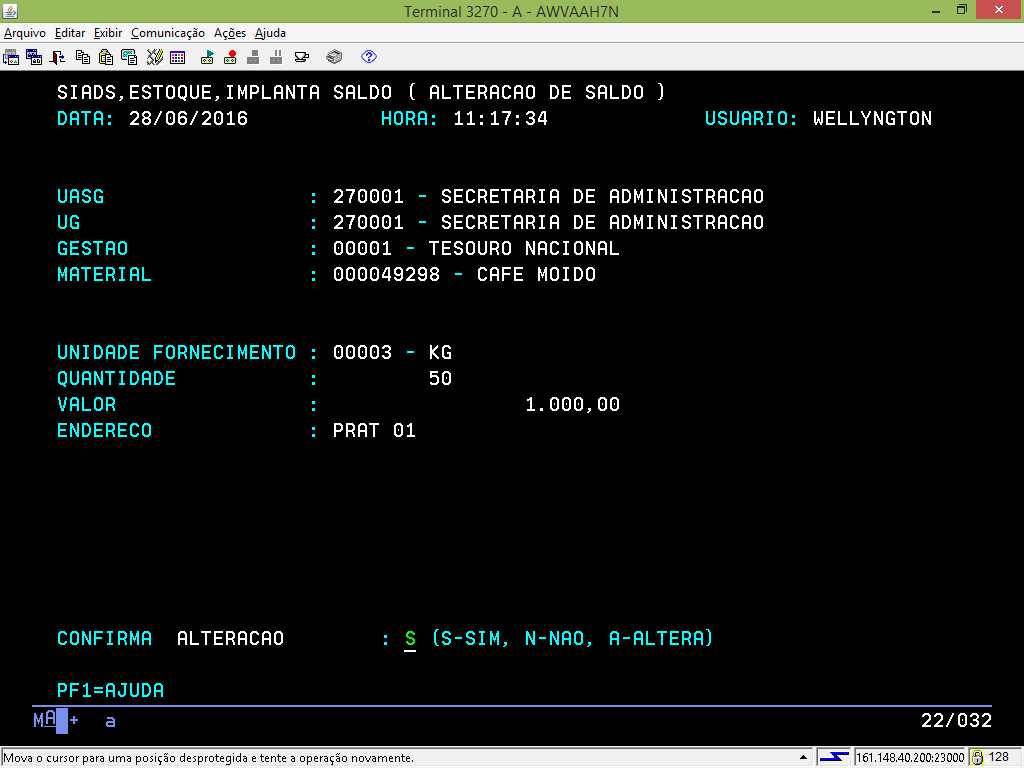Click the cursor position indicator 22/032
Screen dimensions: 1024x768
(x=956, y=721)
